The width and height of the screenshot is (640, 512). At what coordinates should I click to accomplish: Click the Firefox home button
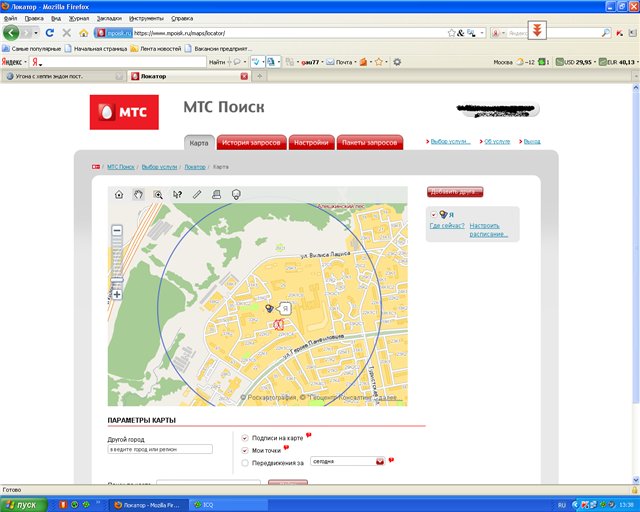point(84,33)
